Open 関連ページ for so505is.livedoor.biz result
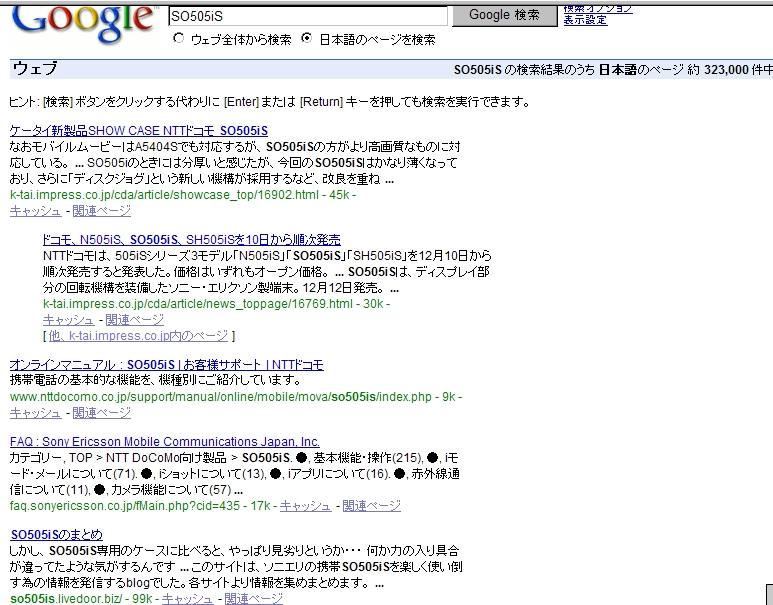The width and height of the screenshot is (773, 605). coord(254,599)
